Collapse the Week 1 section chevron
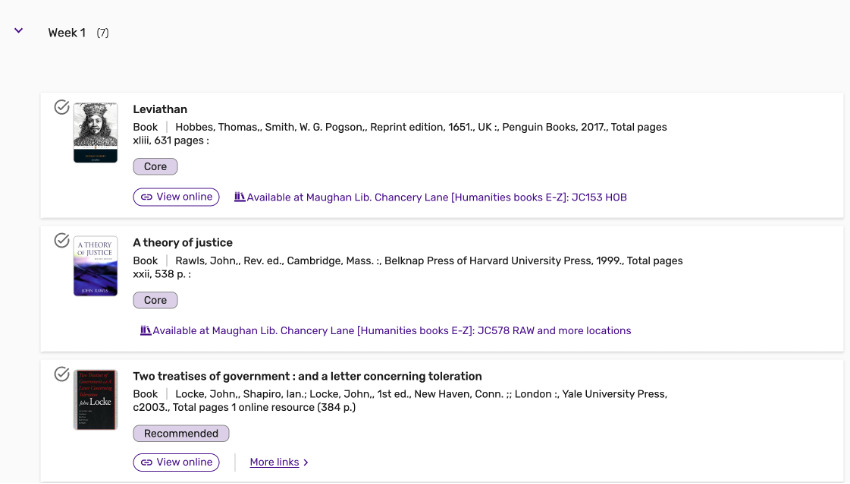Image resolution: width=850 pixels, height=484 pixels. (18, 31)
